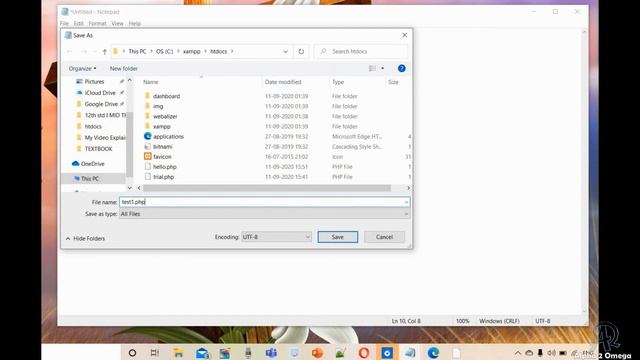Click the horizontal scrollbar in file list
Image resolution: width=640 pixels, height=360 pixels.
267,188
